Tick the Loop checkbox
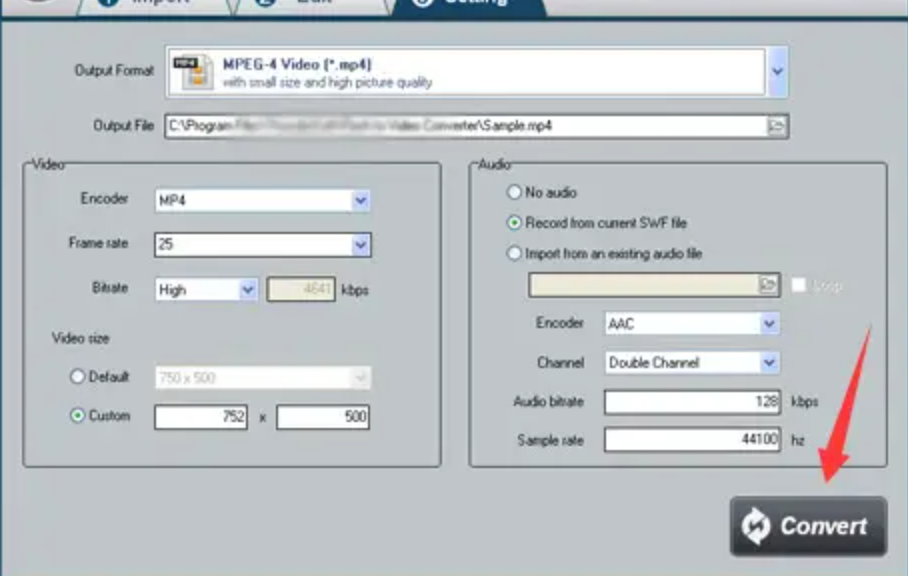908x576 pixels. [799, 285]
